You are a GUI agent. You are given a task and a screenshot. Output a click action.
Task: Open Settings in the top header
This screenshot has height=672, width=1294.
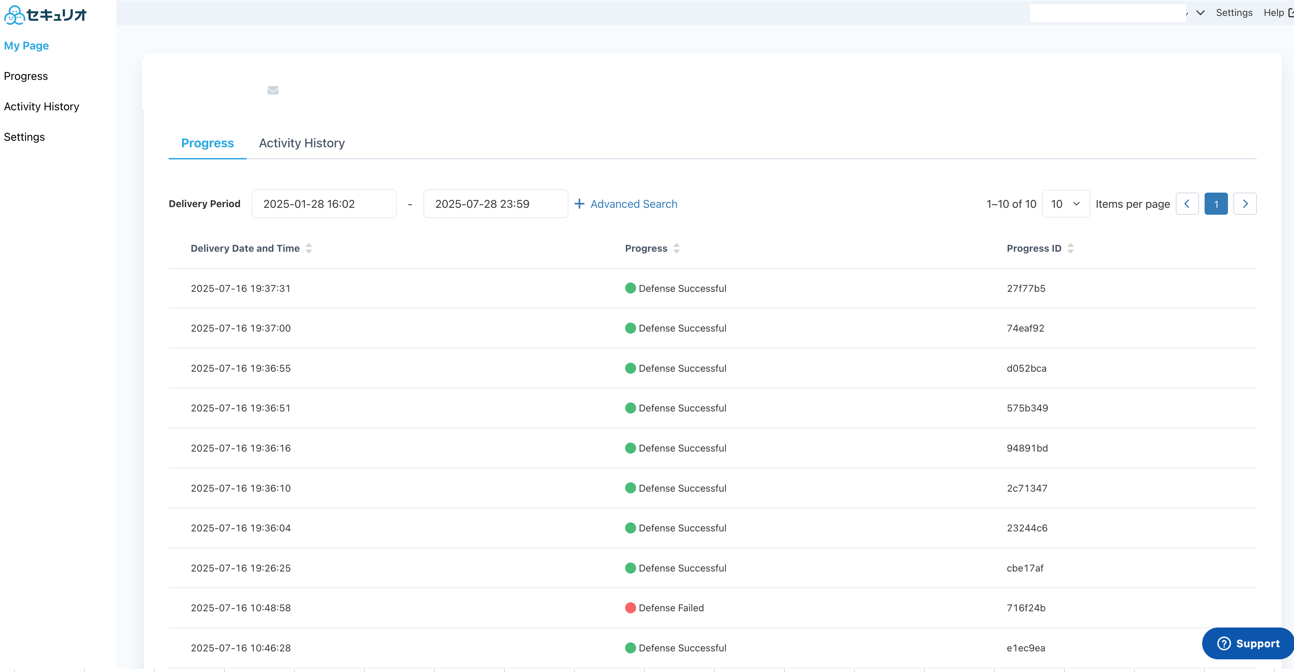click(1234, 13)
